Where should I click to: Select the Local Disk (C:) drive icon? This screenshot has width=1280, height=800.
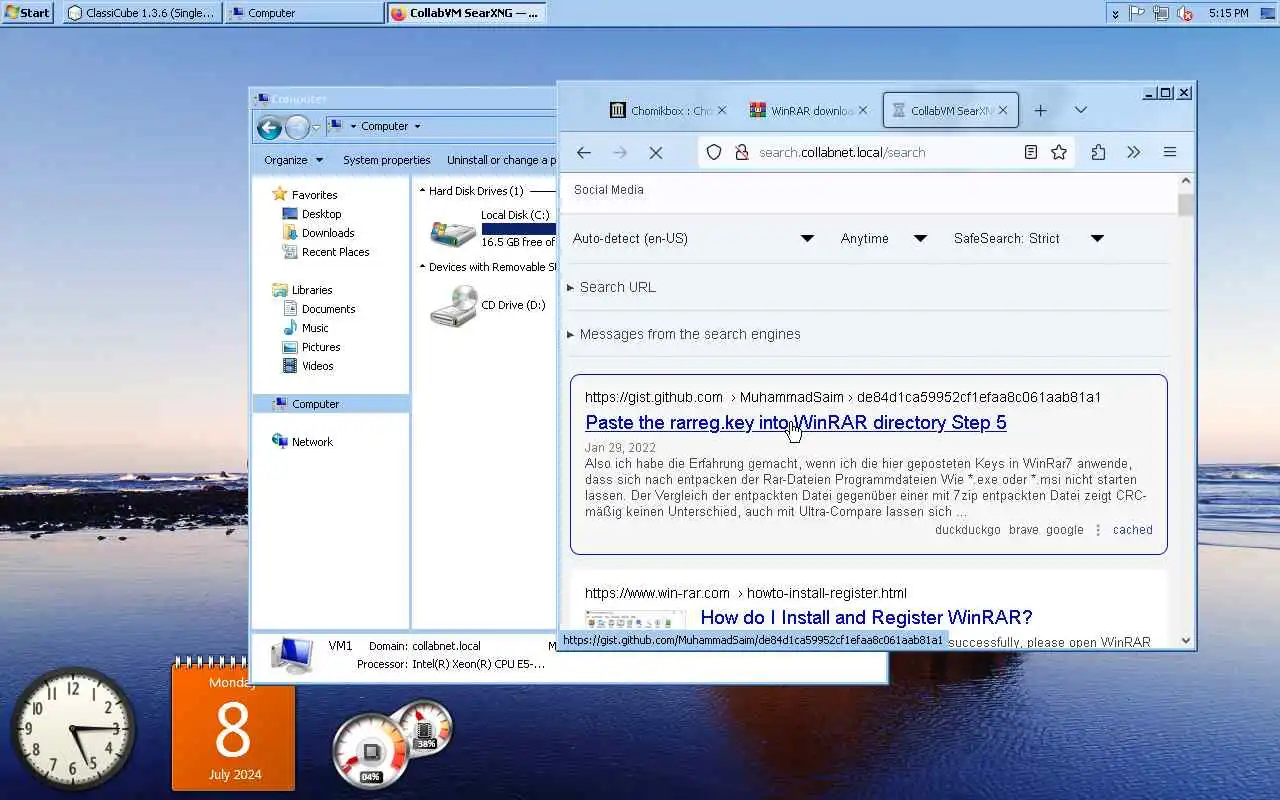point(453,232)
